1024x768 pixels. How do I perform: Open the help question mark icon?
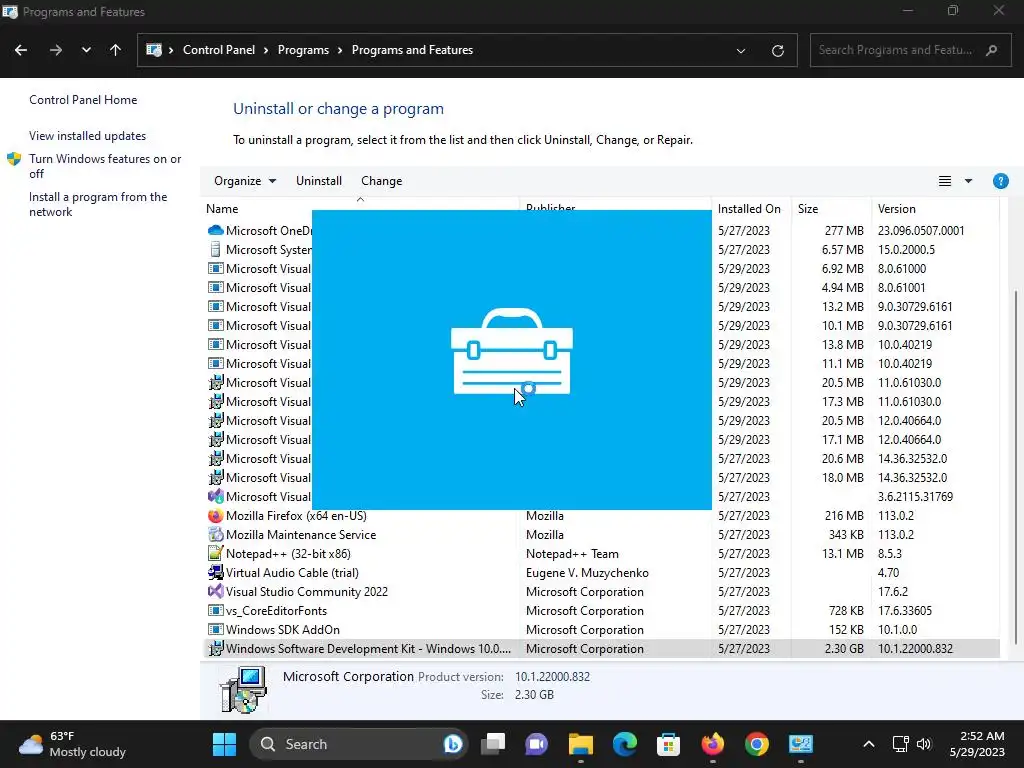coord(1000,181)
